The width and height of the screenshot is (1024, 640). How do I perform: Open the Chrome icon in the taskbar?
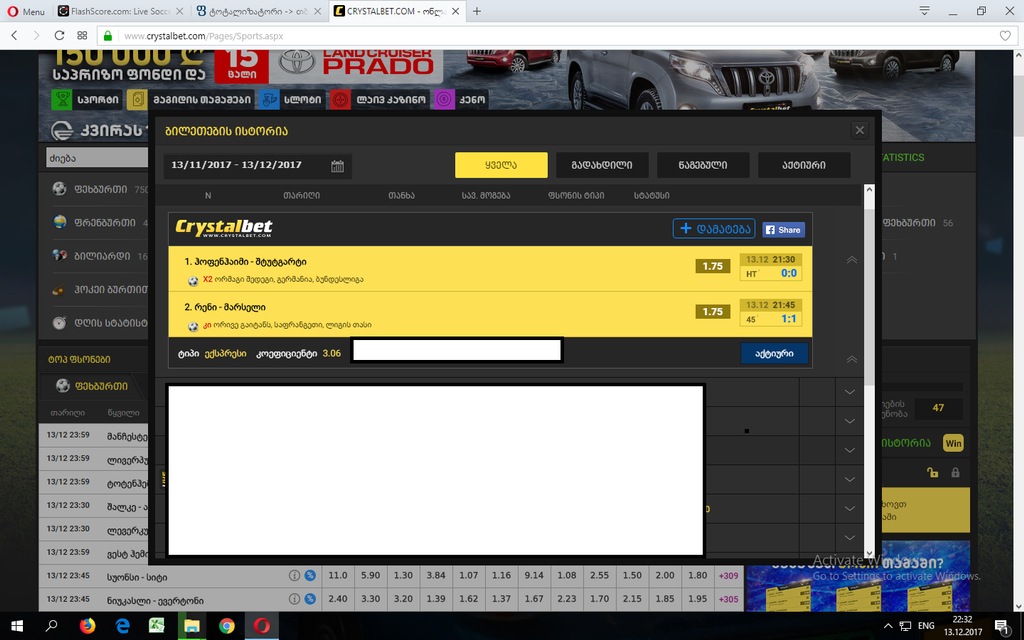[x=227, y=626]
